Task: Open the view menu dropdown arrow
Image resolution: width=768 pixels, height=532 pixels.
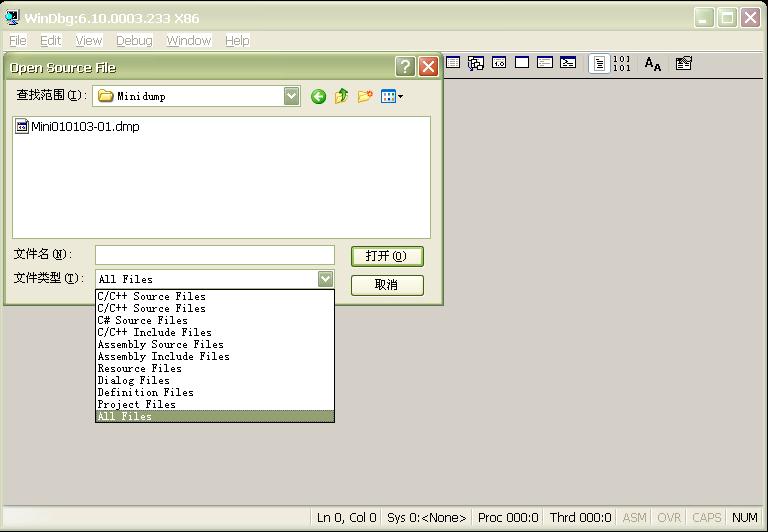Action: point(400,97)
